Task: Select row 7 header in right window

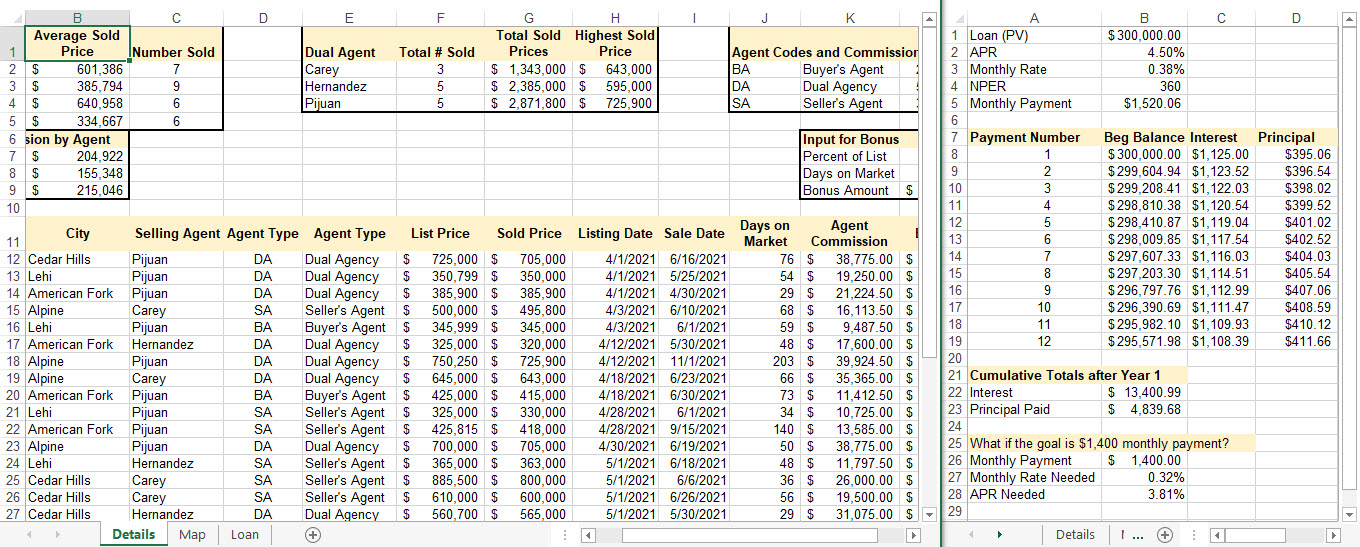Action: 955,137
